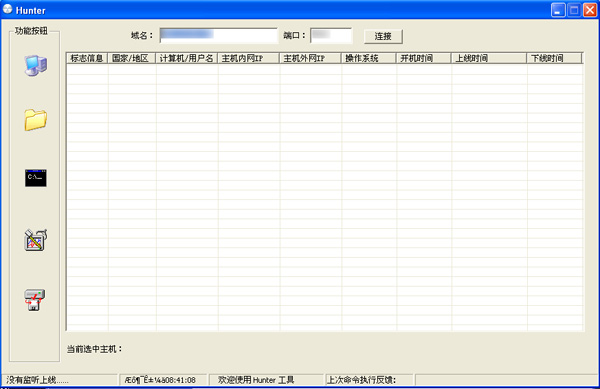Click the computer monitor icon in sidebar

(x=36, y=66)
